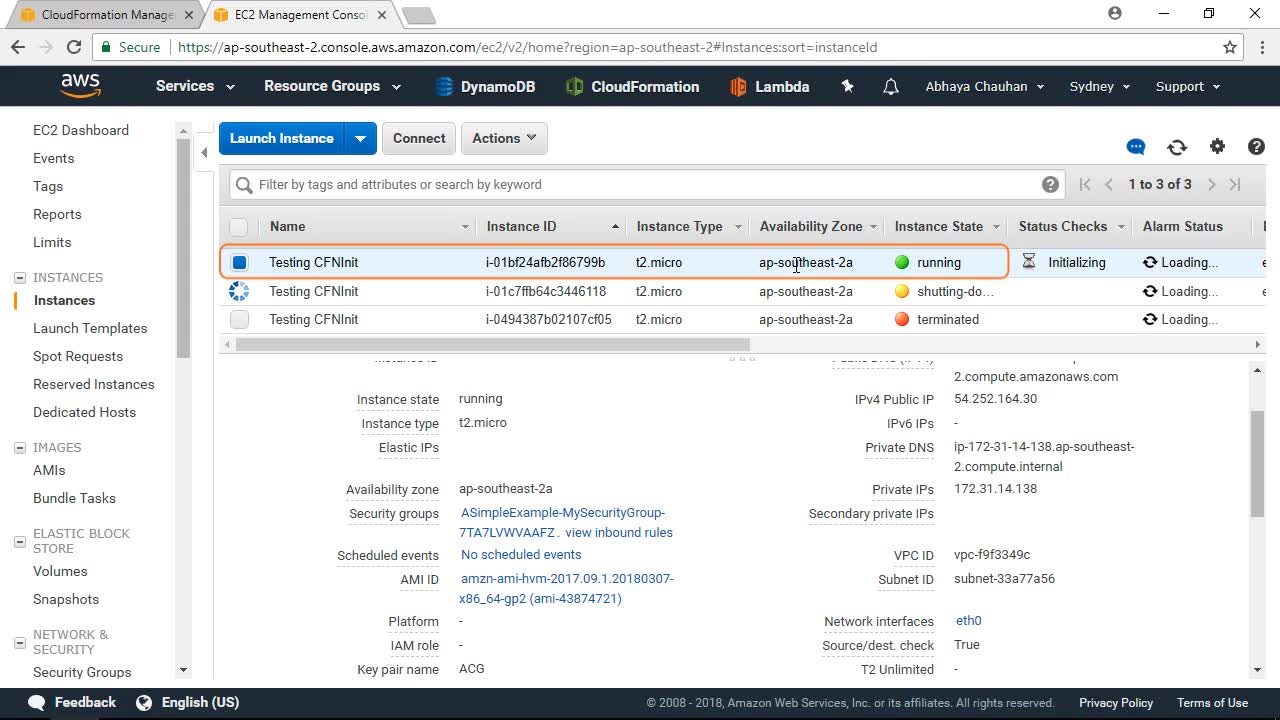This screenshot has width=1280, height=720.
Task: Collapse the INSTANCES sidebar section
Action: 19,278
